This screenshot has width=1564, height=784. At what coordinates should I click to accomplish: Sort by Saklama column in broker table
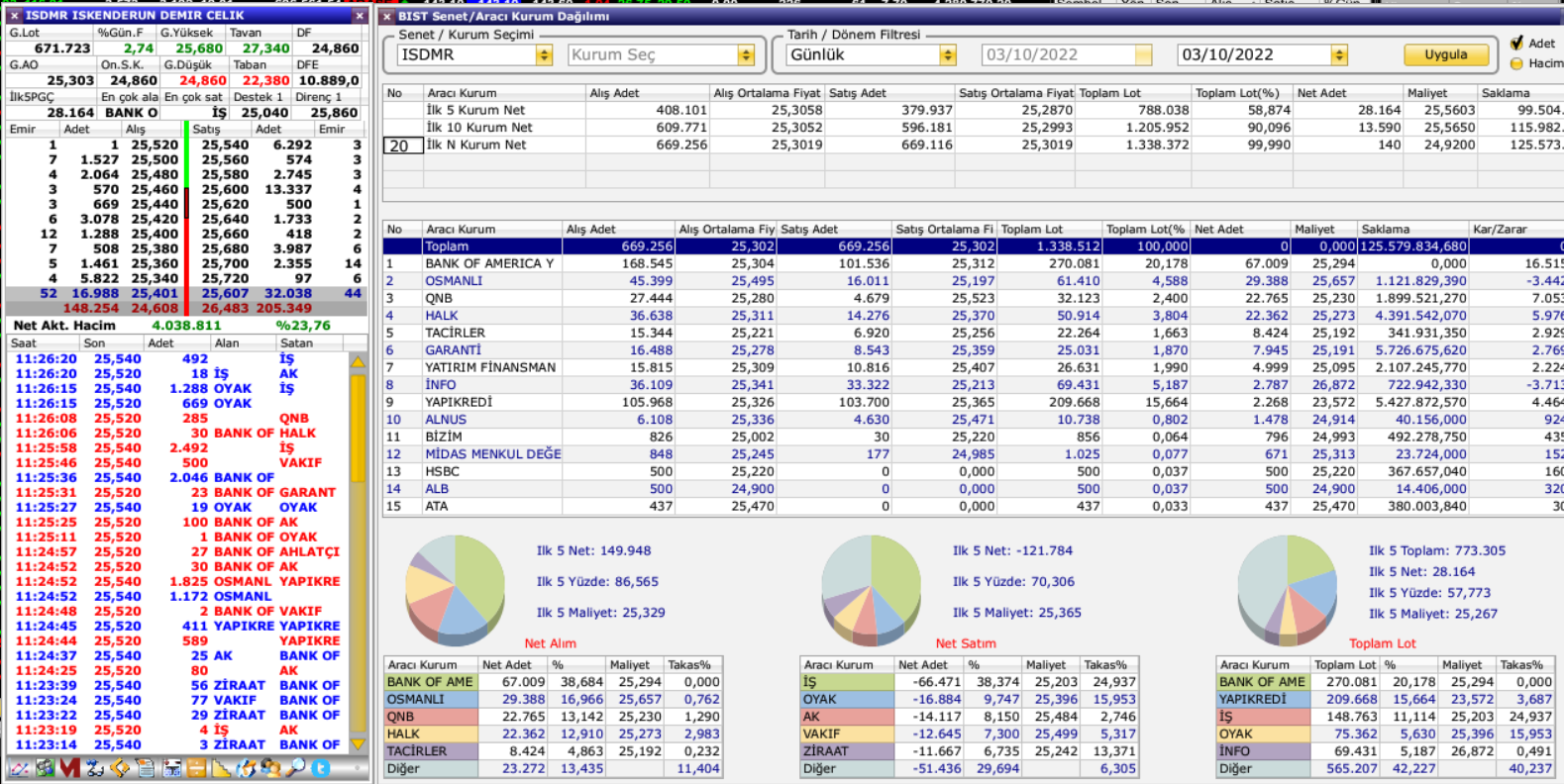click(x=1412, y=229)
